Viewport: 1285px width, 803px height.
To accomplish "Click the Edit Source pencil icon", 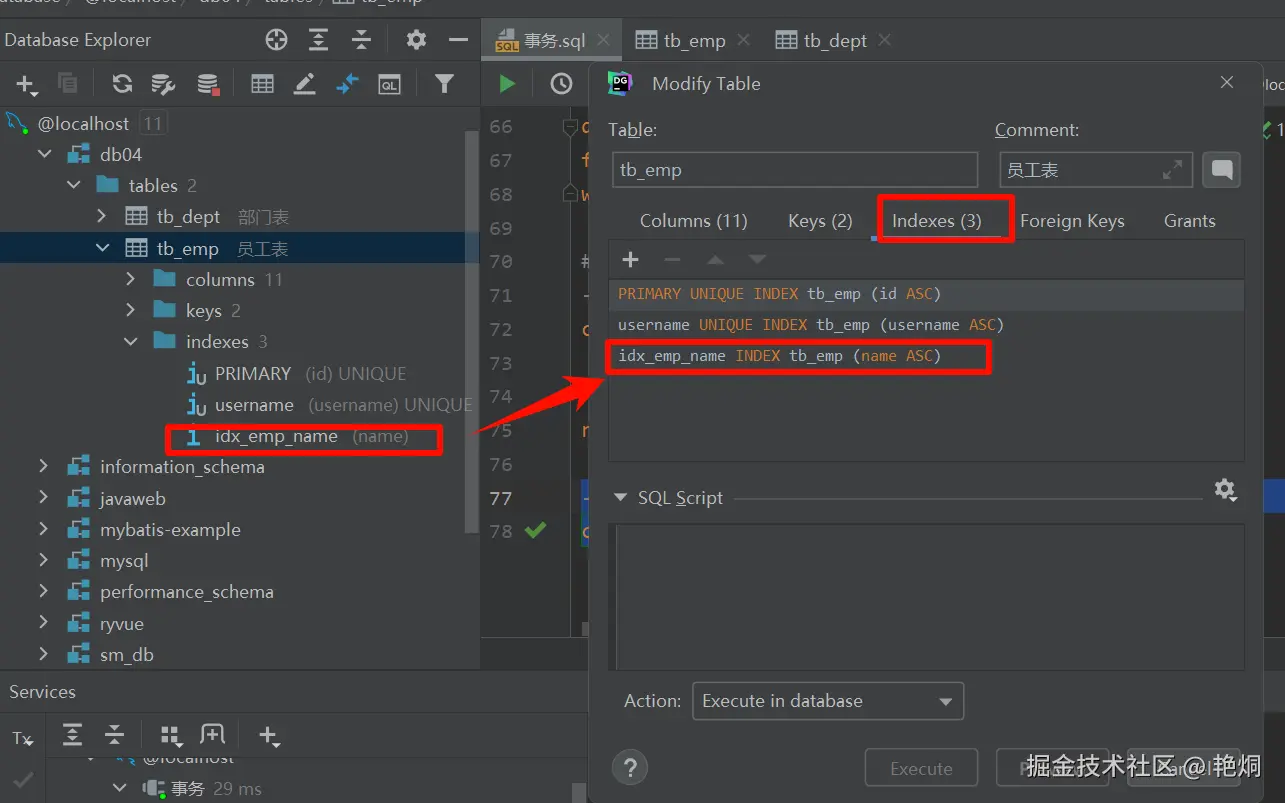I will tap(305, 84).
